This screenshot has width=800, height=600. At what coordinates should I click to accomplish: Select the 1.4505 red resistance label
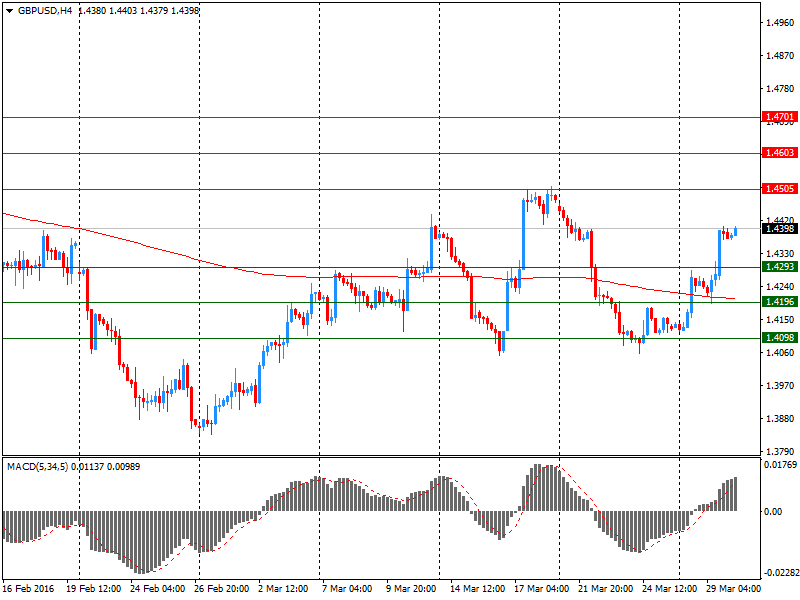(780, 189)
